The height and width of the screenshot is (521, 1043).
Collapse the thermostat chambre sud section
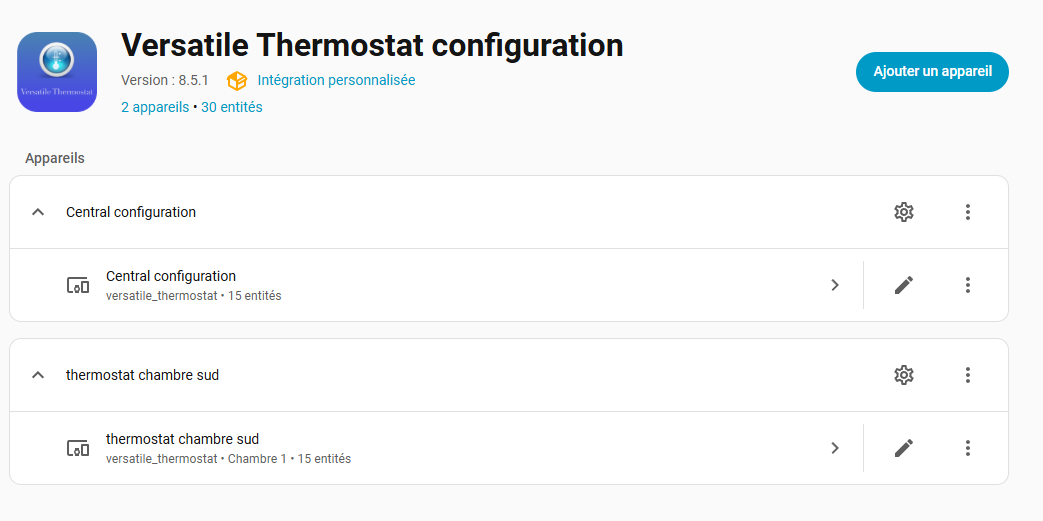point(38,375)
